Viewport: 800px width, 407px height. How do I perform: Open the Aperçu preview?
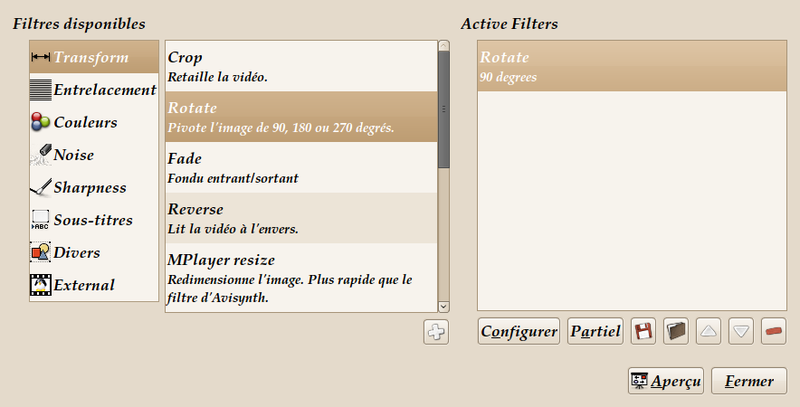coord(666,381)
